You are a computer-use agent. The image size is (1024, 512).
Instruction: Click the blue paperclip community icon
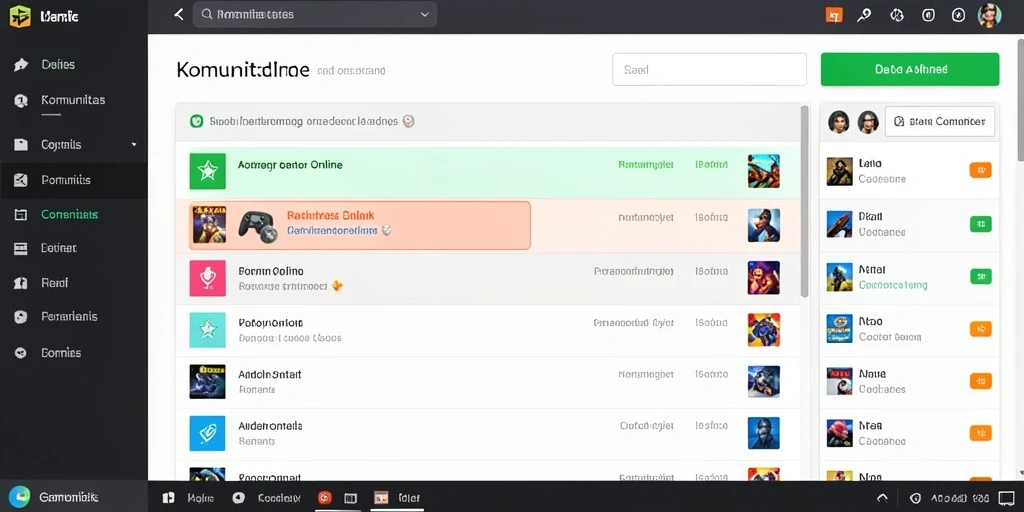click(x=208, y=434)
